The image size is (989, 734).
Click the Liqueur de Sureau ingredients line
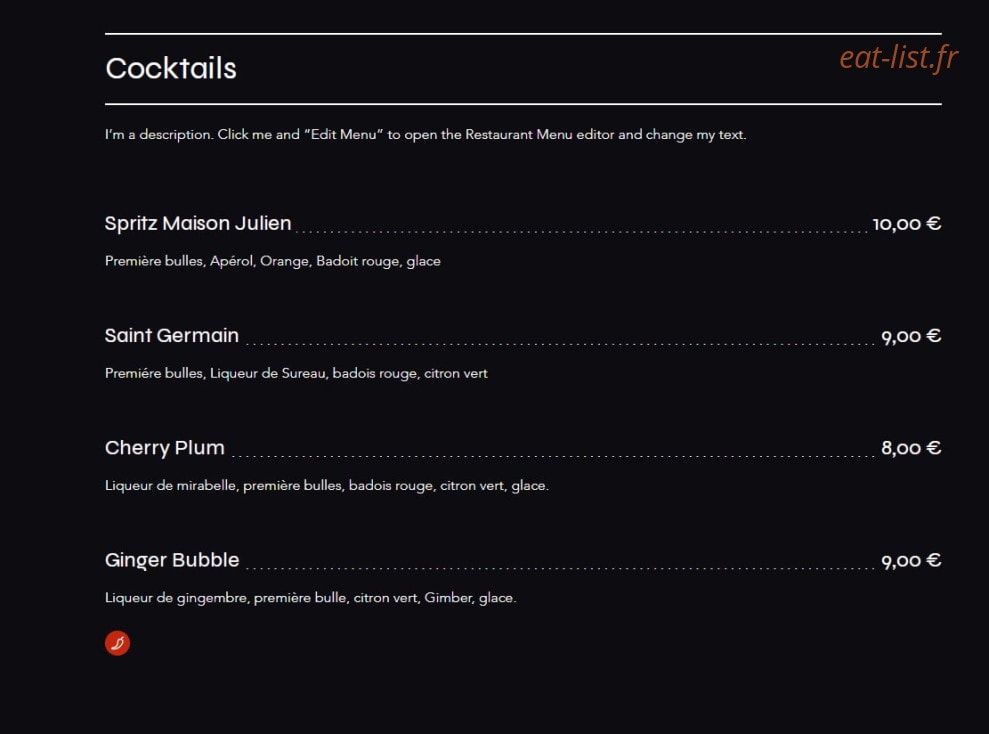[296, 373]
